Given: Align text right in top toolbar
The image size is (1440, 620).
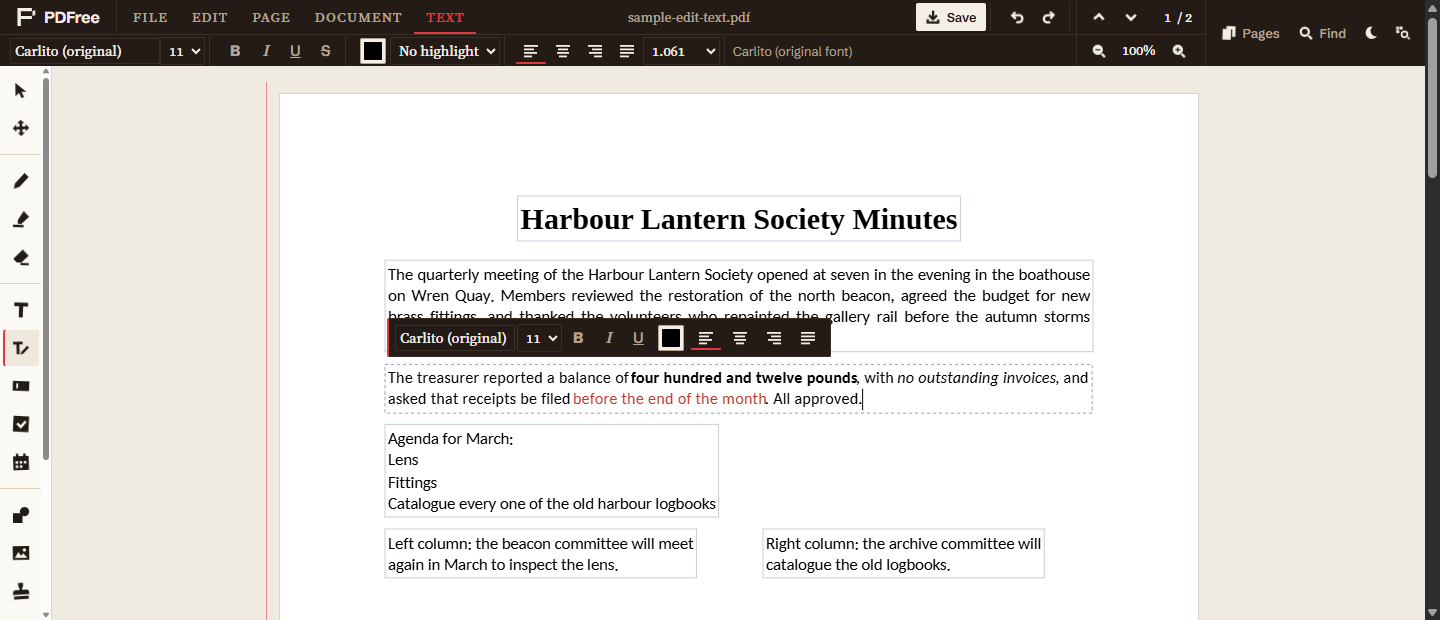Looking at the screenshot, I should coord(595,51).
